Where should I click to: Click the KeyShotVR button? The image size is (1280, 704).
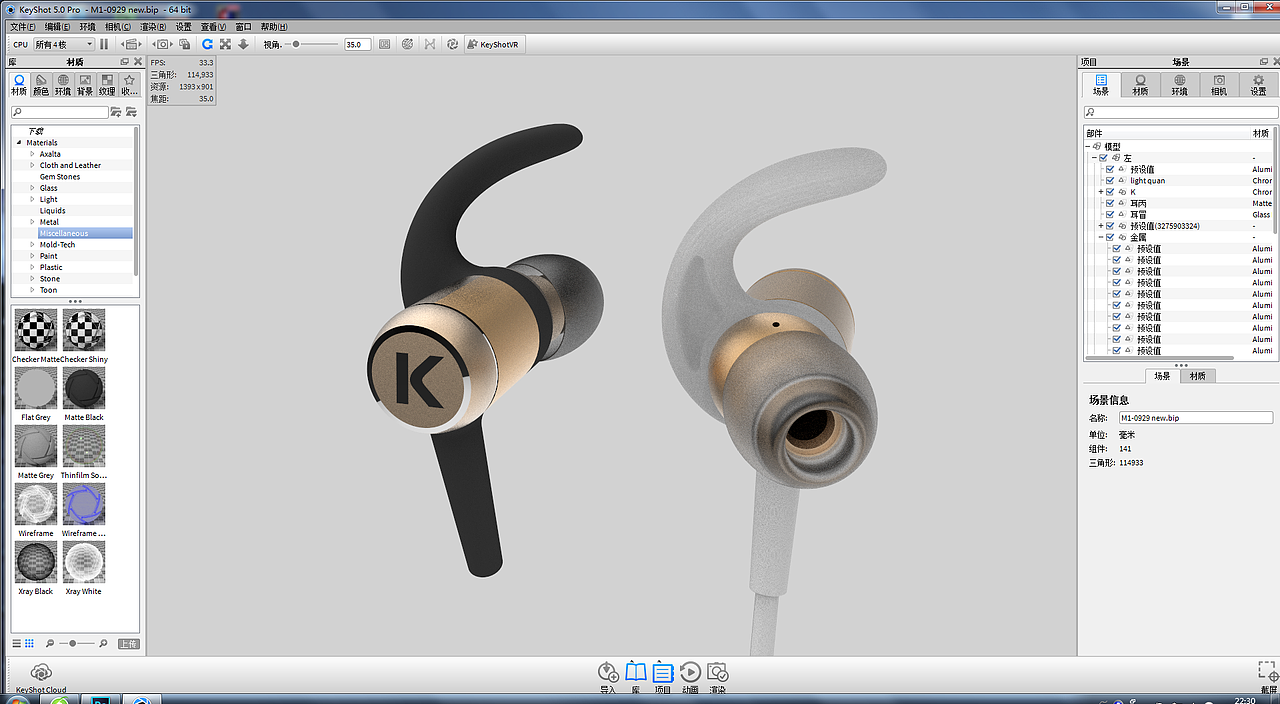coord(494,44)
